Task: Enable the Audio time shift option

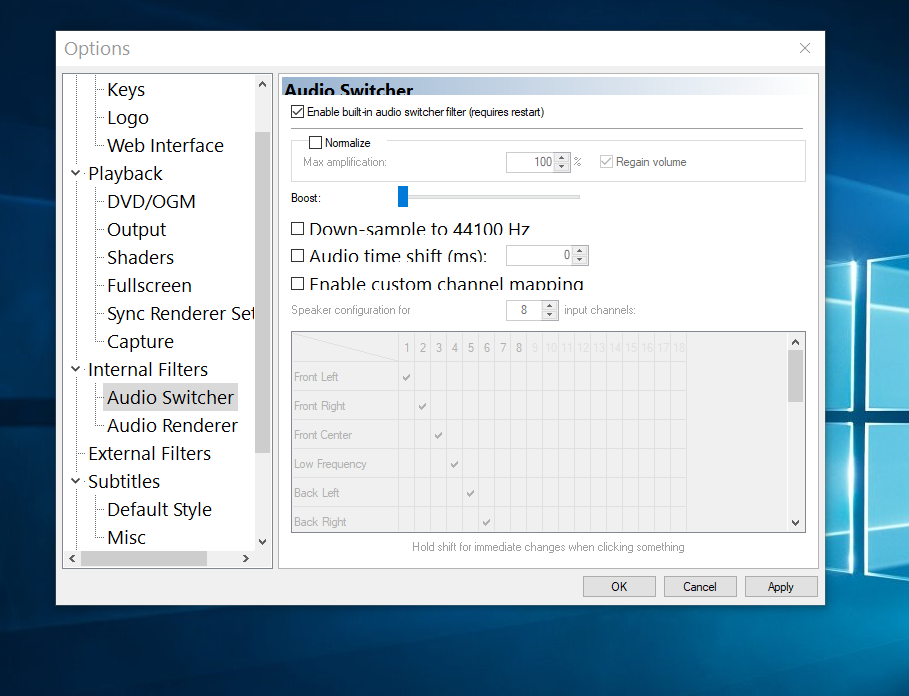Action: (297, 256)
